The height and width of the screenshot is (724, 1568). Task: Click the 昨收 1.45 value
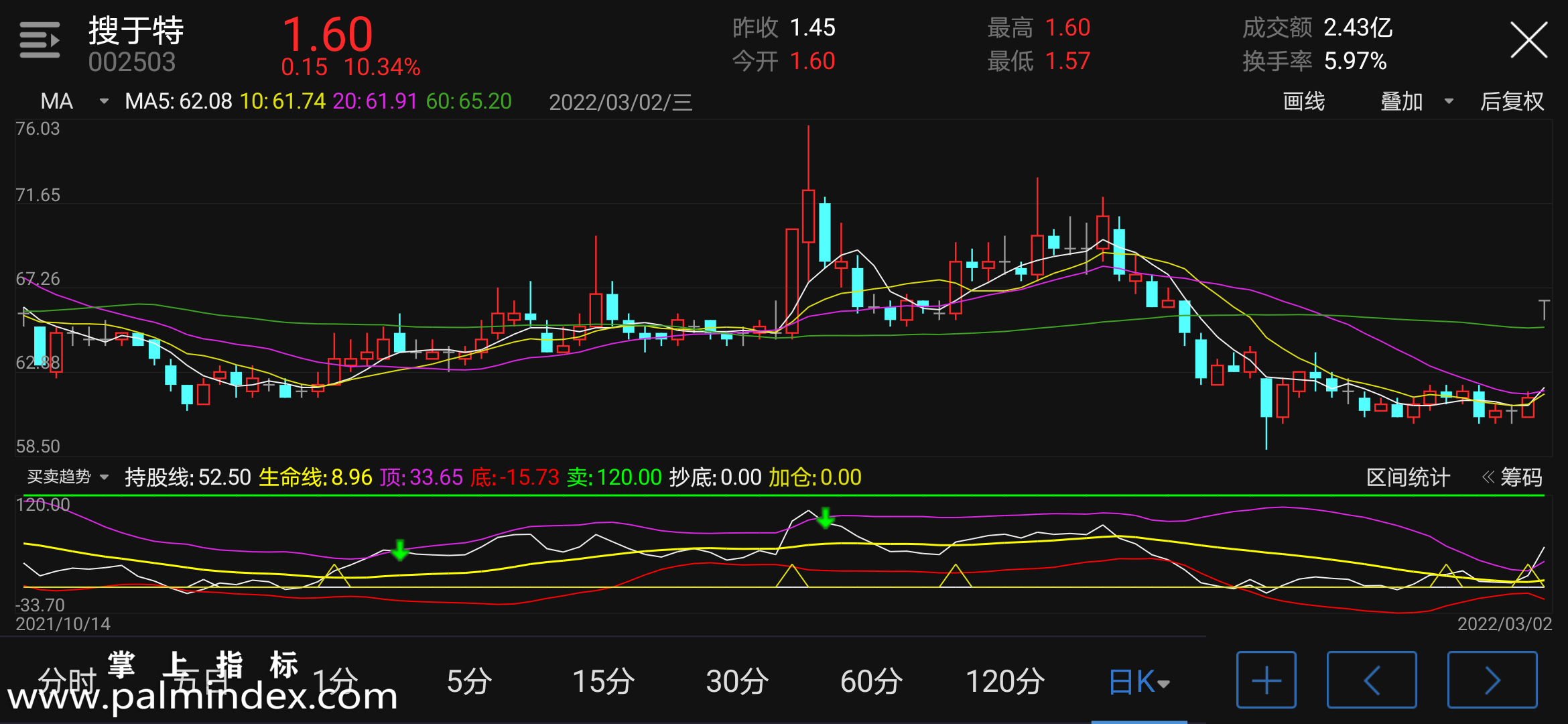point(783,27)
